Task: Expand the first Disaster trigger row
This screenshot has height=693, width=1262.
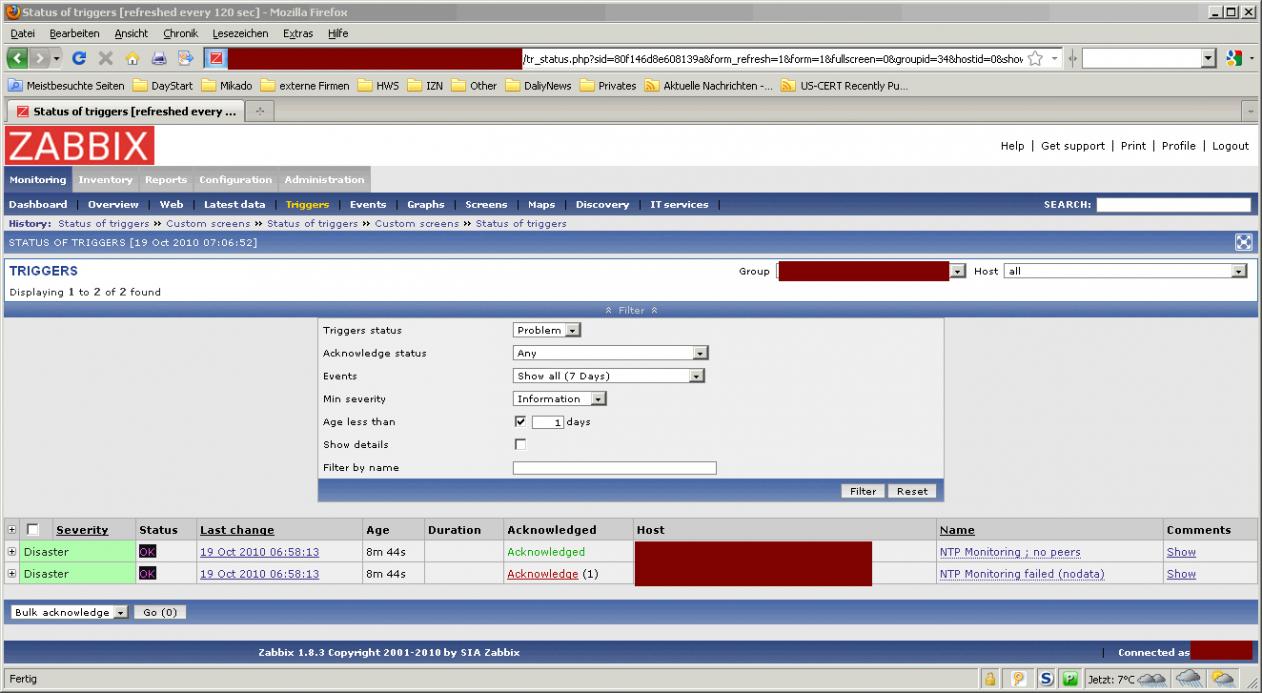Action: coord(12,552)
